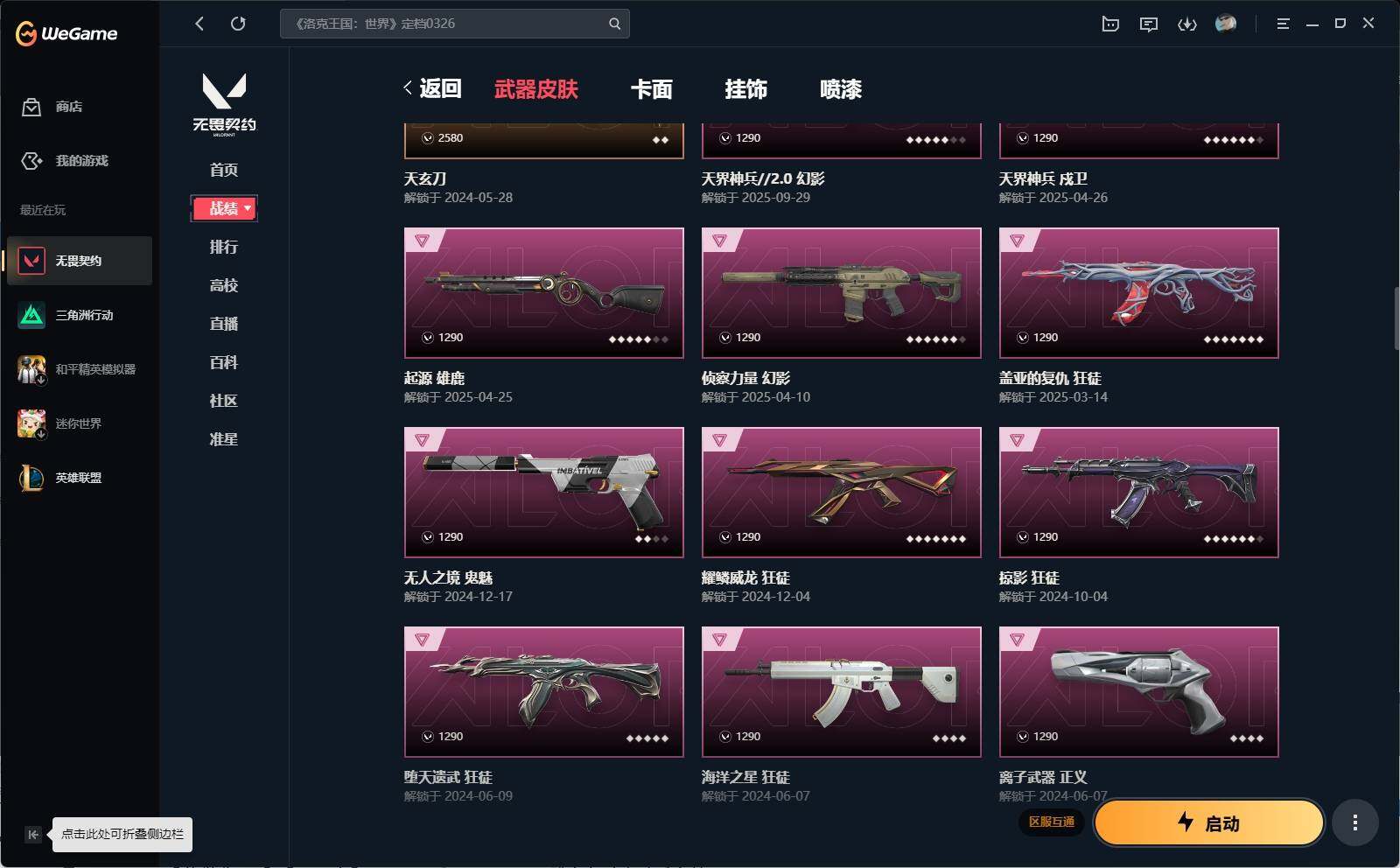1400x868 pixels.
Task: Refresh the page with reload icon
Action: pos(238,24)
